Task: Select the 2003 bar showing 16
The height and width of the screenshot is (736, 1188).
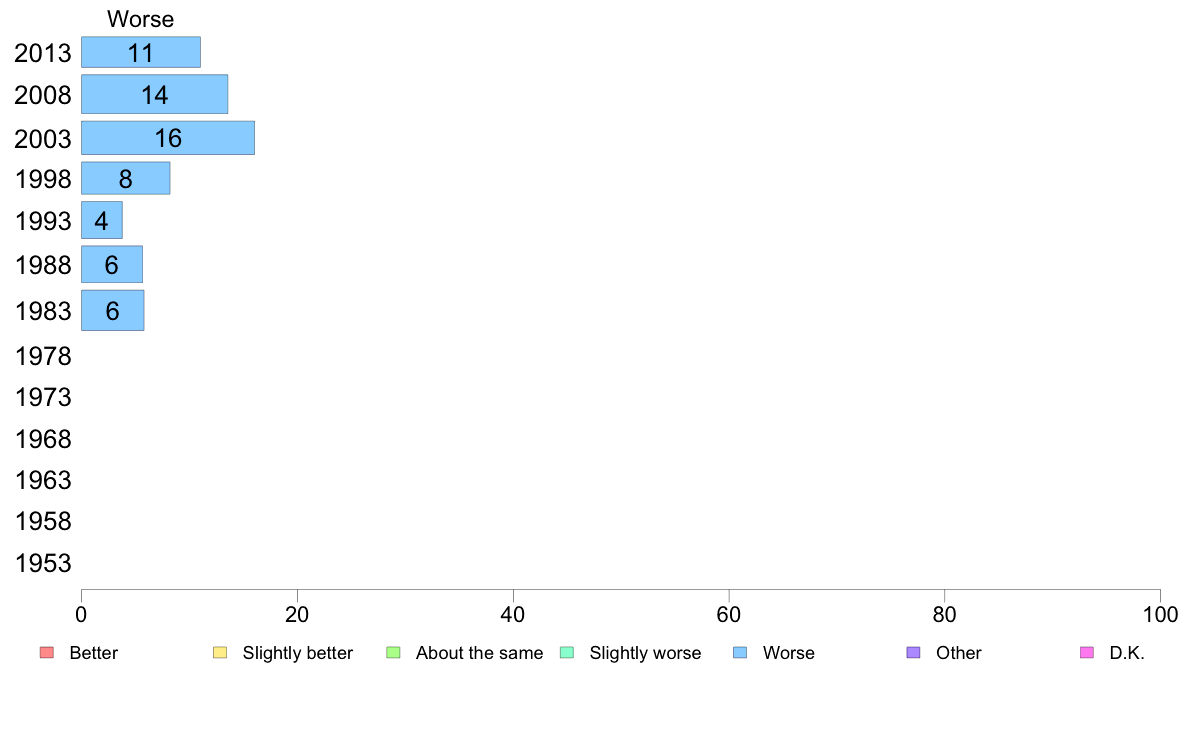Action: (167, 138)
